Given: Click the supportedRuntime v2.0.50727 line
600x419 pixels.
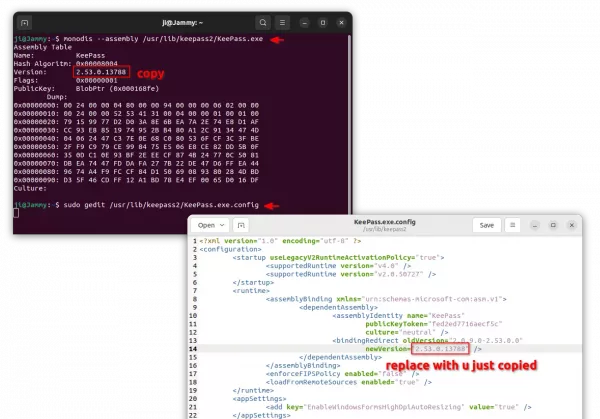Looking at the screenshot, I should click(351, 274).
